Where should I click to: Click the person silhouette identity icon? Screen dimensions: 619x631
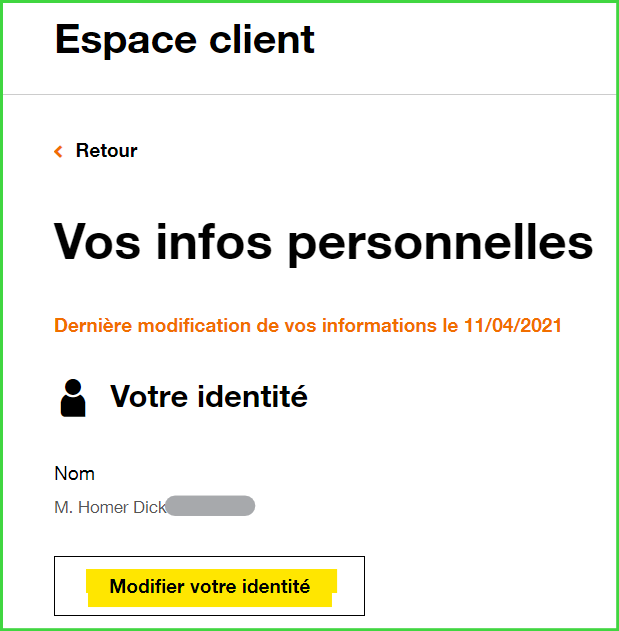[73, 397]
